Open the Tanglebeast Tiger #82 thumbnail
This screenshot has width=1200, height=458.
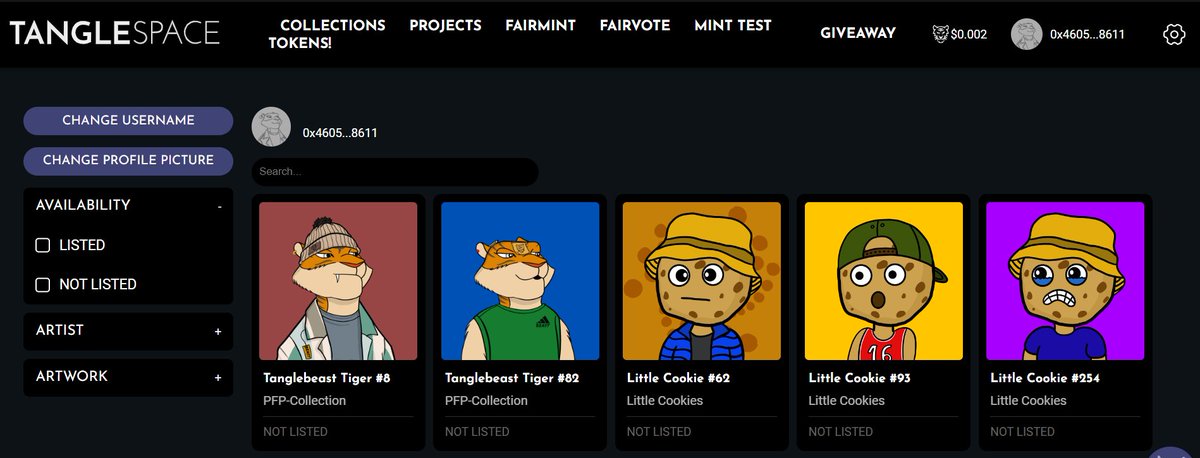tap(520, 281)
